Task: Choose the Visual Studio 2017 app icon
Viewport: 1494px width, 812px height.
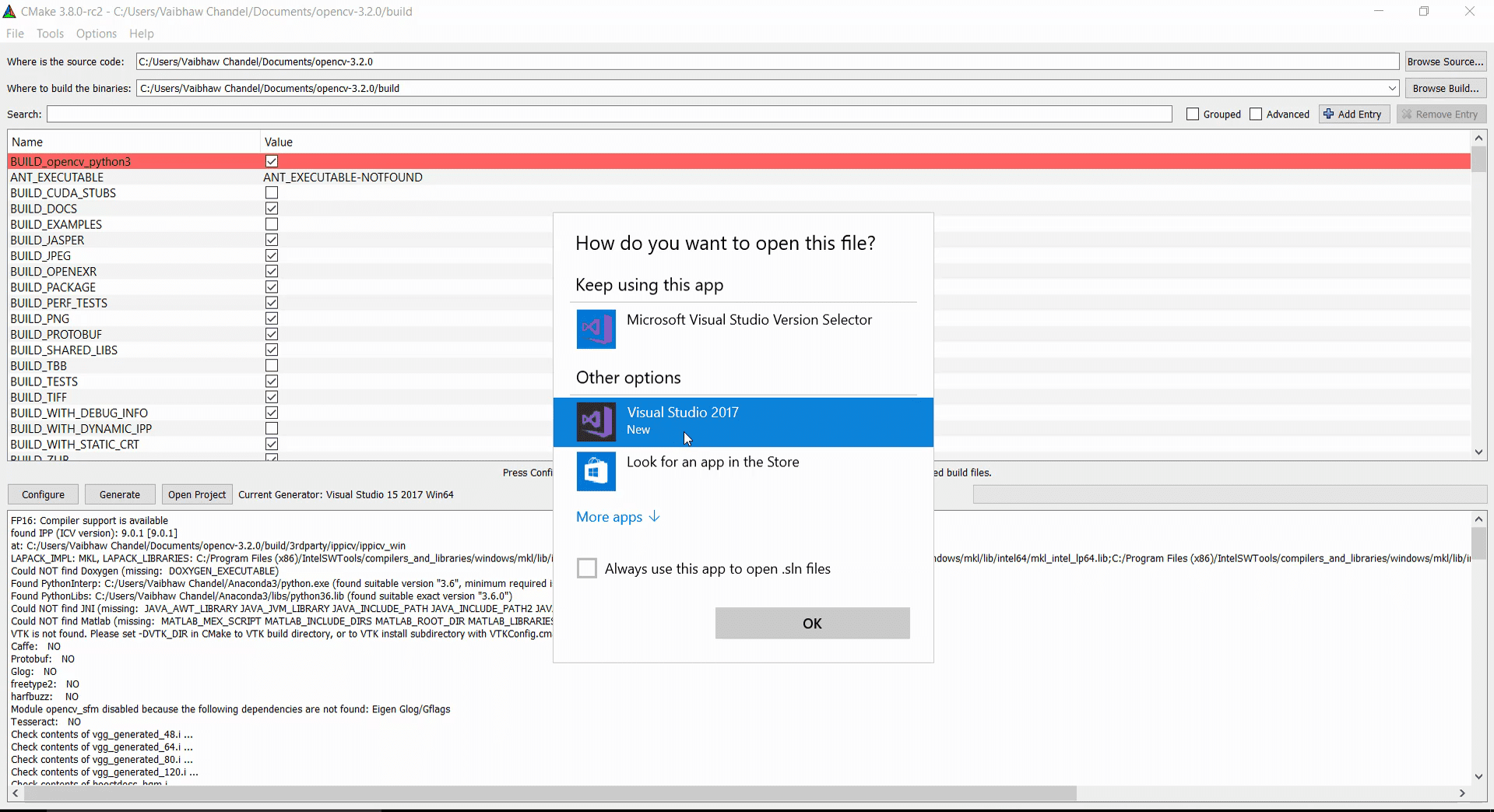Action: pos(595,422)
